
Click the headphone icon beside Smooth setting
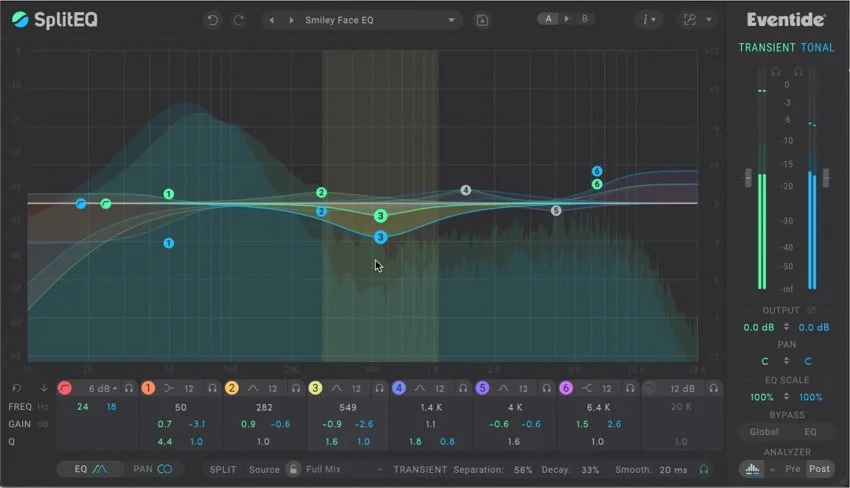coord(704,470)
